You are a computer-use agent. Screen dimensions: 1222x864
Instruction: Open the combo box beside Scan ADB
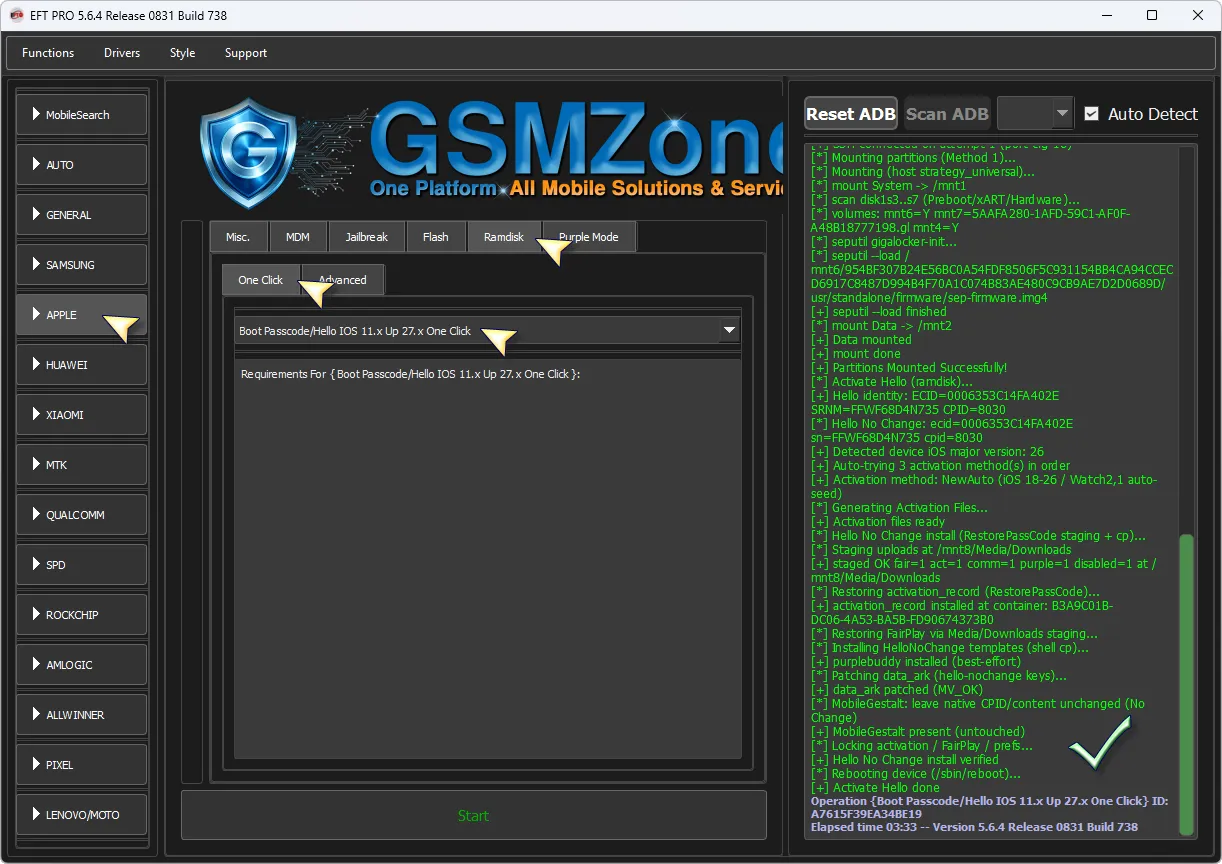tap(1035, 114)
